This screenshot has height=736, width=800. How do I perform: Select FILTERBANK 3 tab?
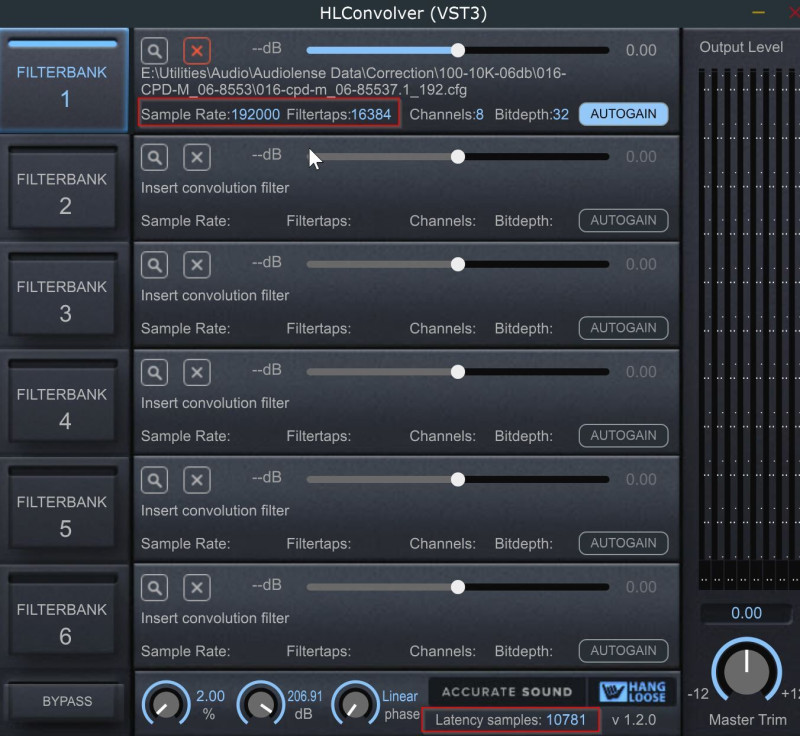[x=62, y=296]
